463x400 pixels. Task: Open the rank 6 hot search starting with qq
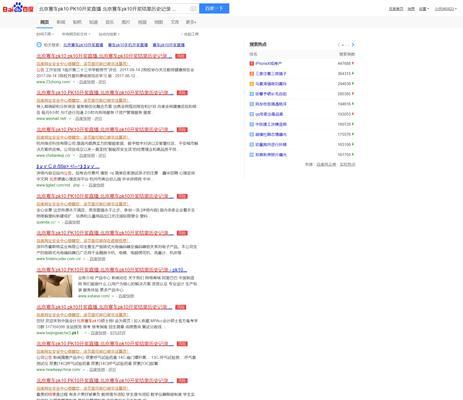click(x=269, y=114)
